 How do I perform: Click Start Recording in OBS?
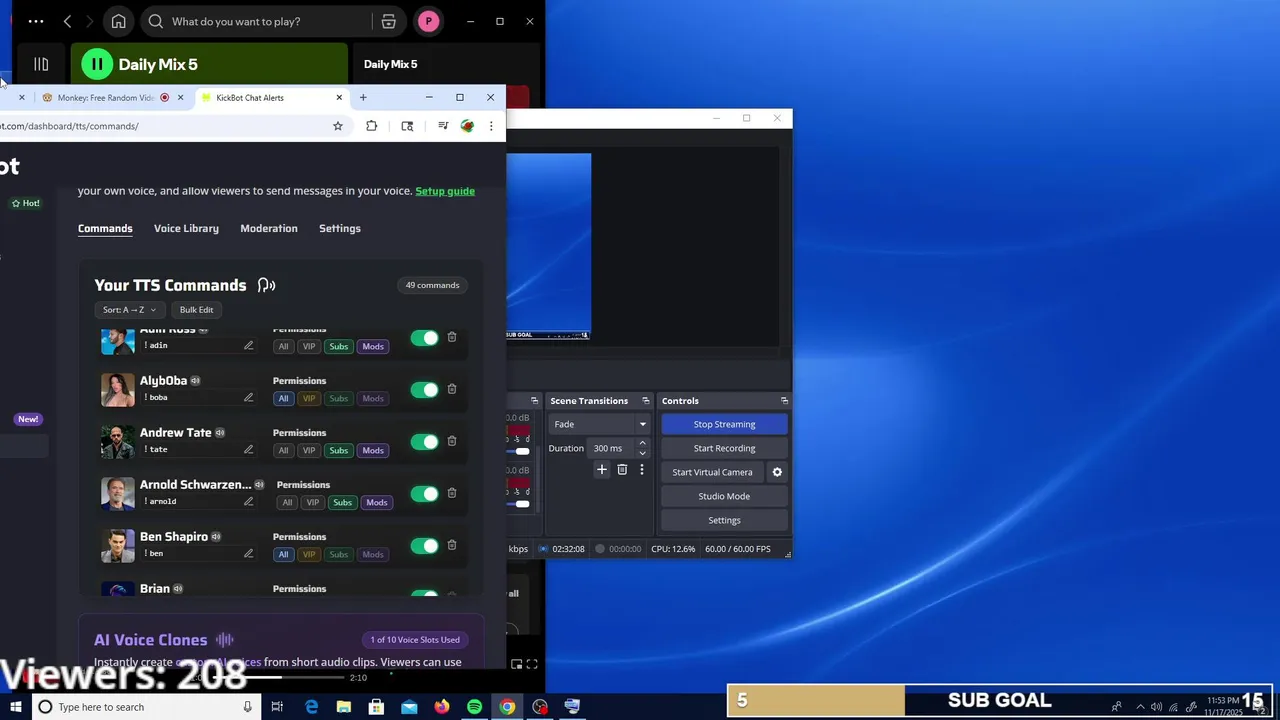724,448
